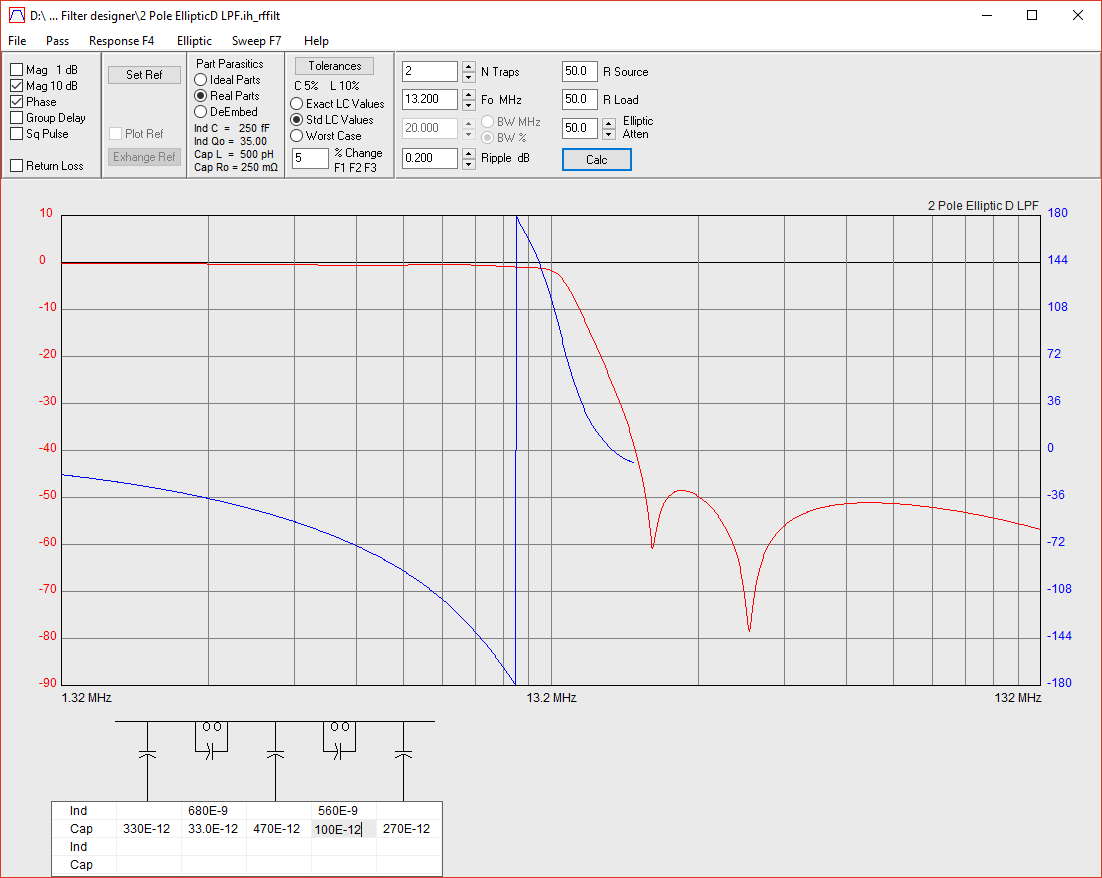1102x878 pixels.
Task: Enable the Return Loss checkbox
Action: (x=17, y=166)
